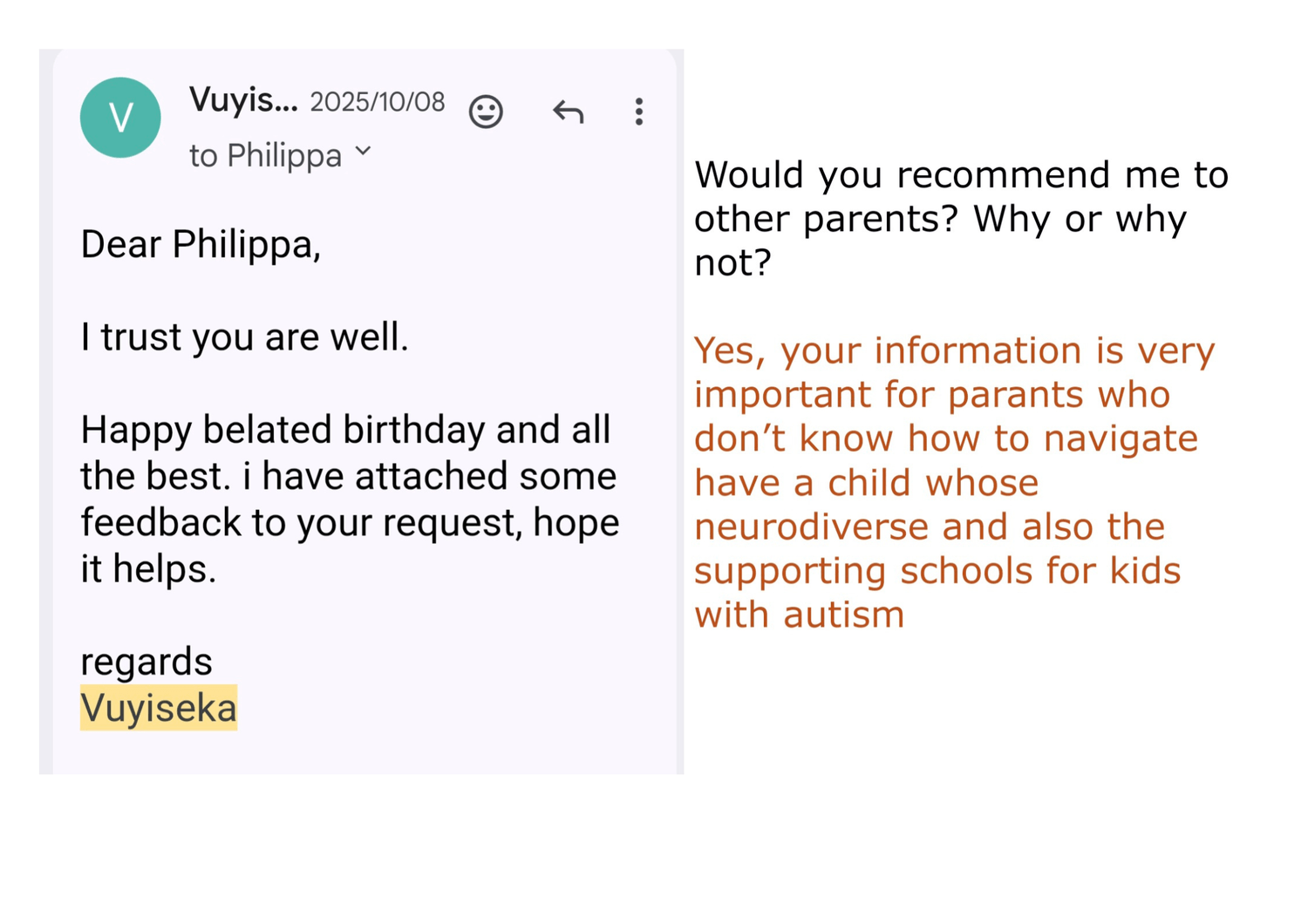Click the words "it helps." in the email
The height and width of the screenshot is (924, 1308).
(x=148, y=570)
